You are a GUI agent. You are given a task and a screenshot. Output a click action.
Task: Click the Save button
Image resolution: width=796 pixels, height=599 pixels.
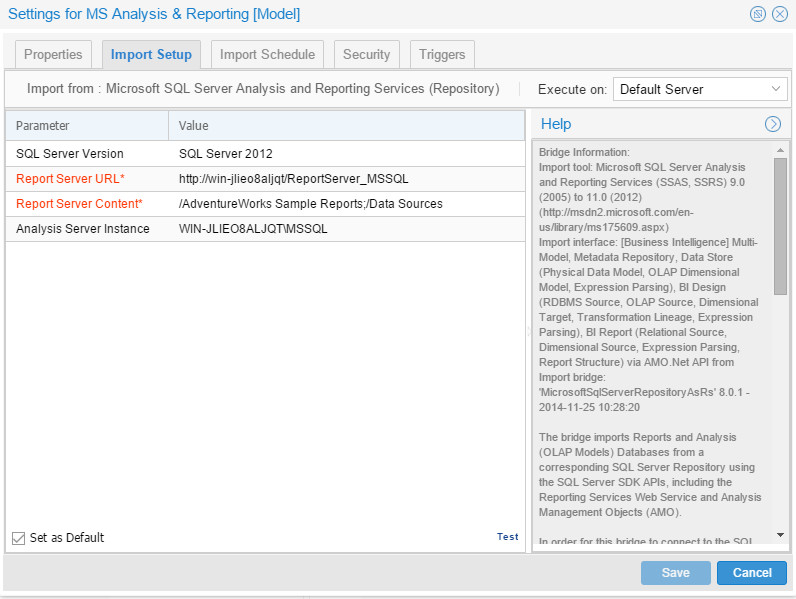pos(676,573)
